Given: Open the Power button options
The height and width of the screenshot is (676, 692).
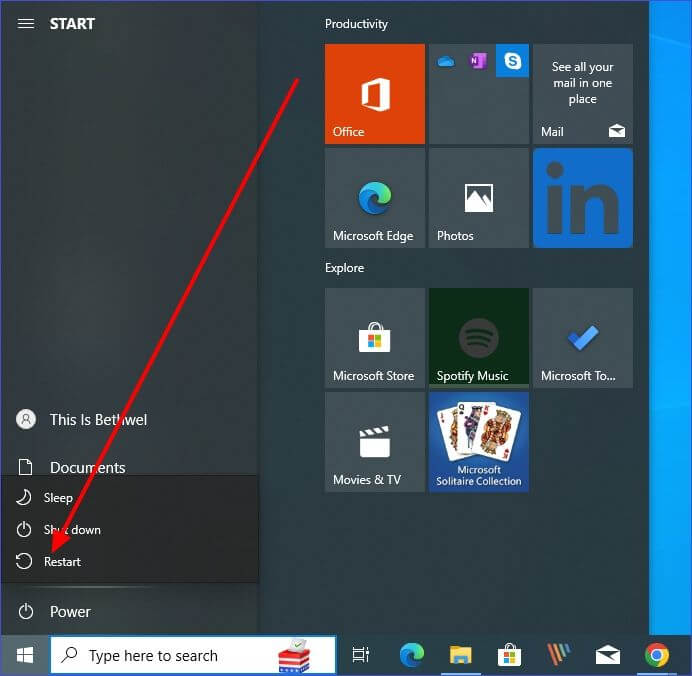Looking at the screenshot, I should (129, 612).
